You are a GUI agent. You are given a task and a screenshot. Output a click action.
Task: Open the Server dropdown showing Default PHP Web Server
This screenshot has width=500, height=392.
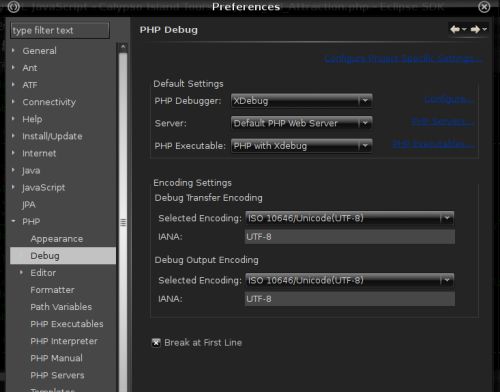[301, 123]
